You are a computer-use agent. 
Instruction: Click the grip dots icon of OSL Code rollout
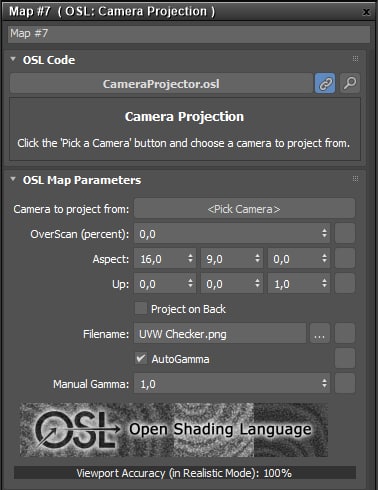click(355, 59)
